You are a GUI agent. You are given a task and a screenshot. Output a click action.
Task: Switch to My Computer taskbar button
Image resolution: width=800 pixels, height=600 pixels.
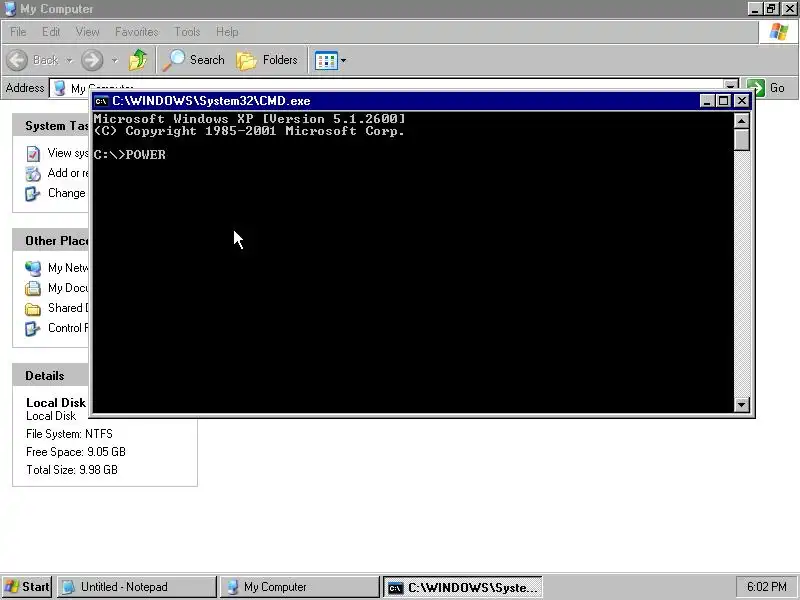pyautogui.click(x=299, y=587)
